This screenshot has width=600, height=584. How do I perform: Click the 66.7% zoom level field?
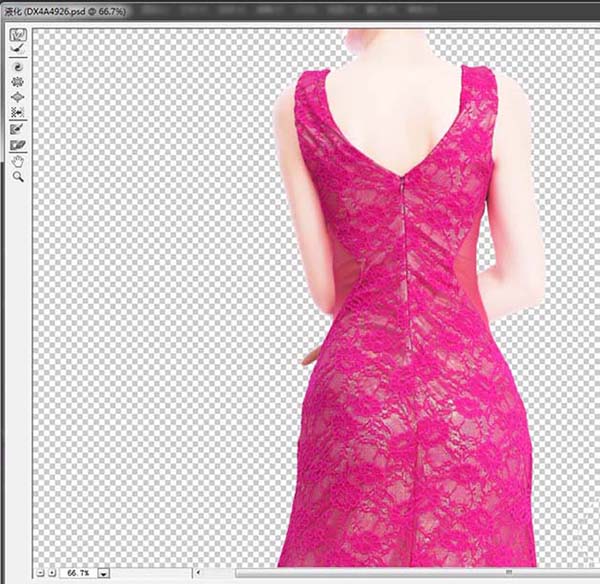pos(75,573)
